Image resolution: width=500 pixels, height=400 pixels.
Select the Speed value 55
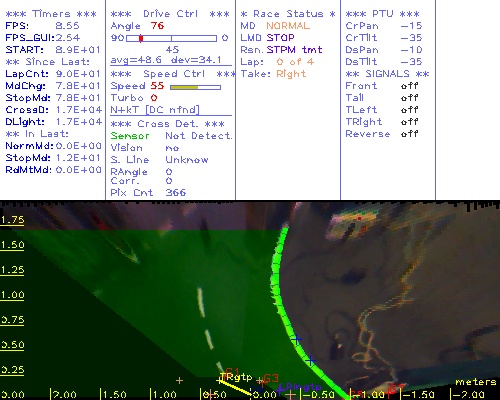(x=157, y=86)
